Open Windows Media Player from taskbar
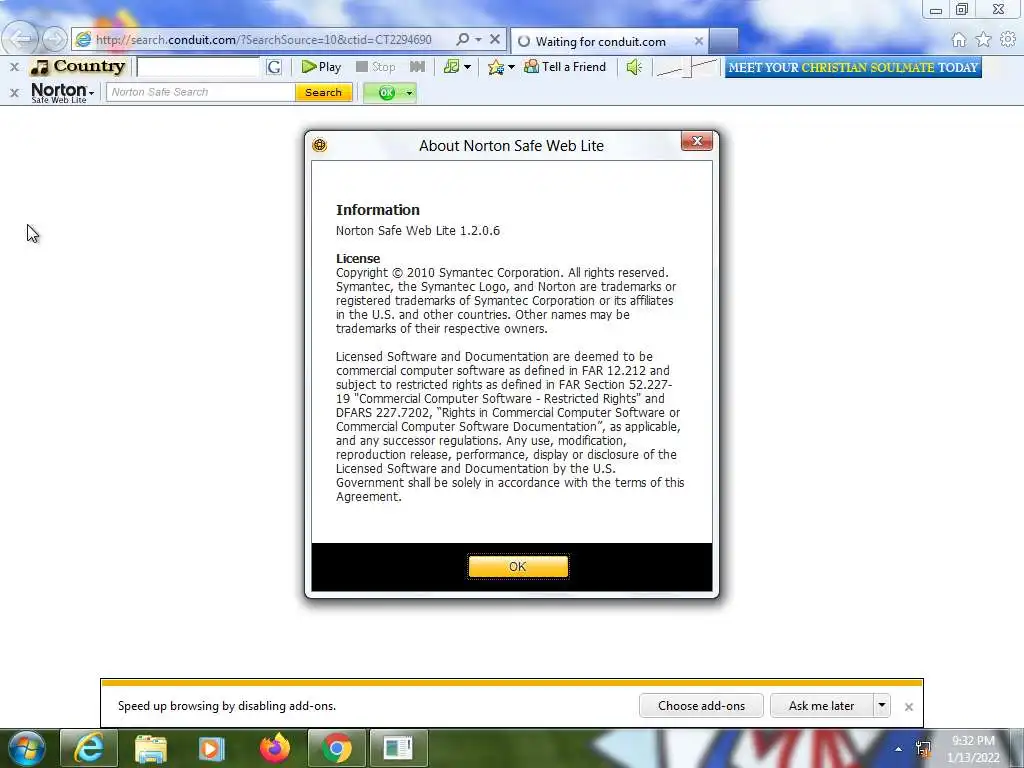The image size is (1024, 768). 211,748
